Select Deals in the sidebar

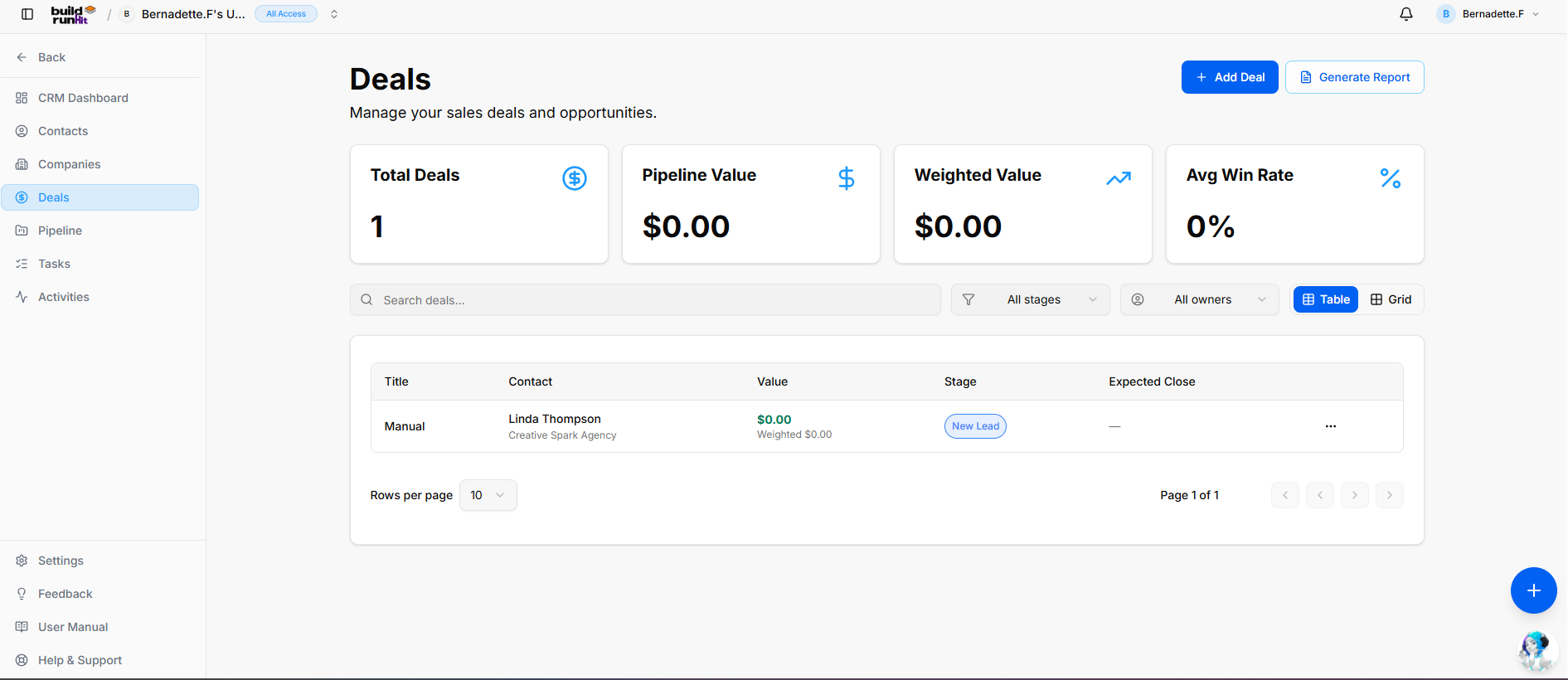pyautogui.click(x=100, y=197)
